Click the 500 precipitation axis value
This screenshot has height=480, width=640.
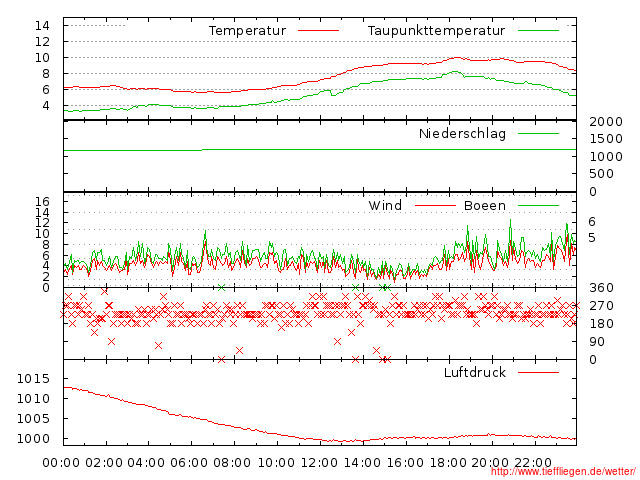tap(602, 174)
